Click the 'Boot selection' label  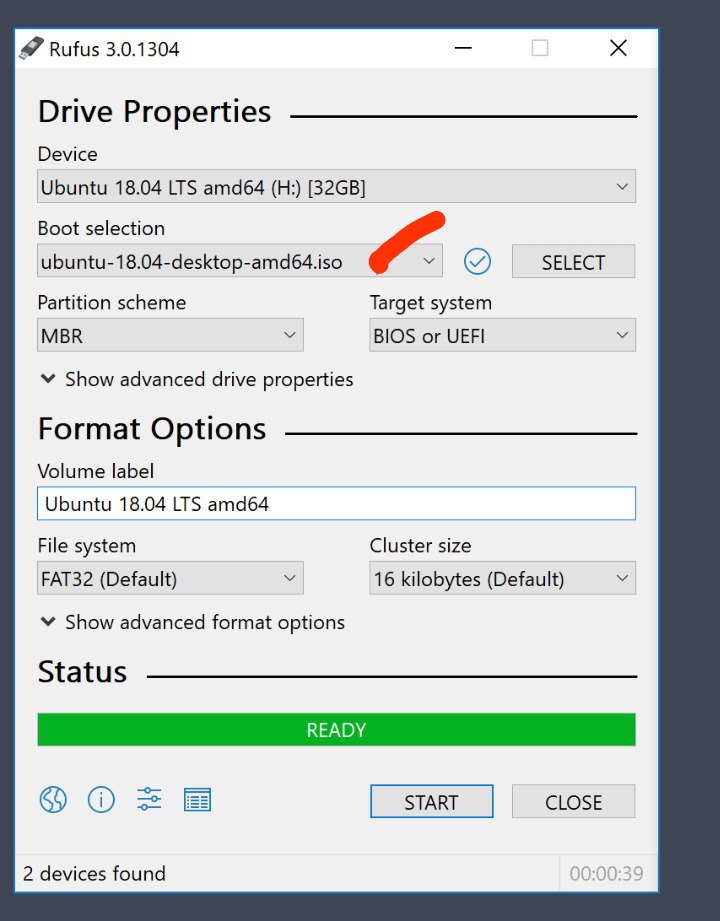(x=101, y=228)
